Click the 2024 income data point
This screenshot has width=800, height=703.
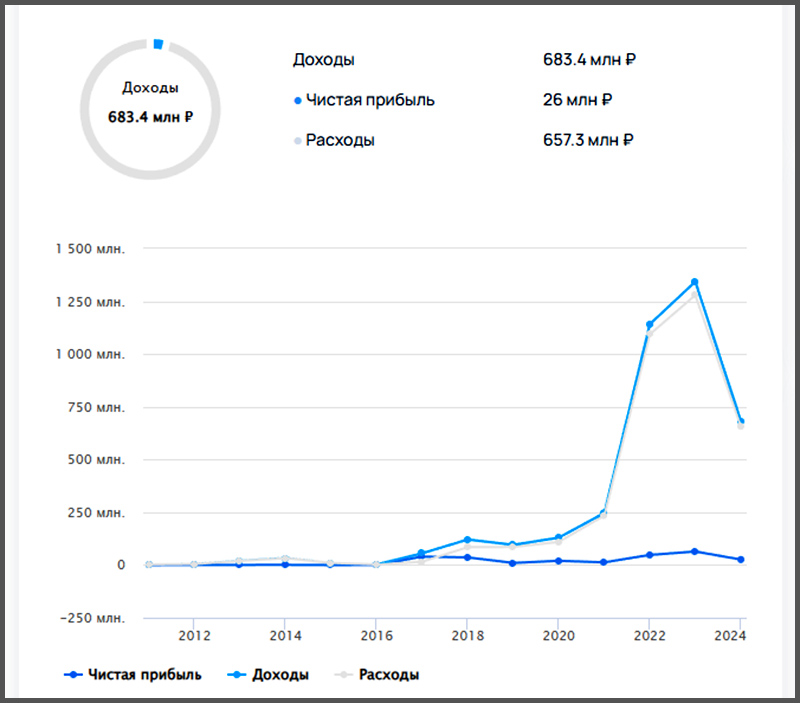point(740,421)
